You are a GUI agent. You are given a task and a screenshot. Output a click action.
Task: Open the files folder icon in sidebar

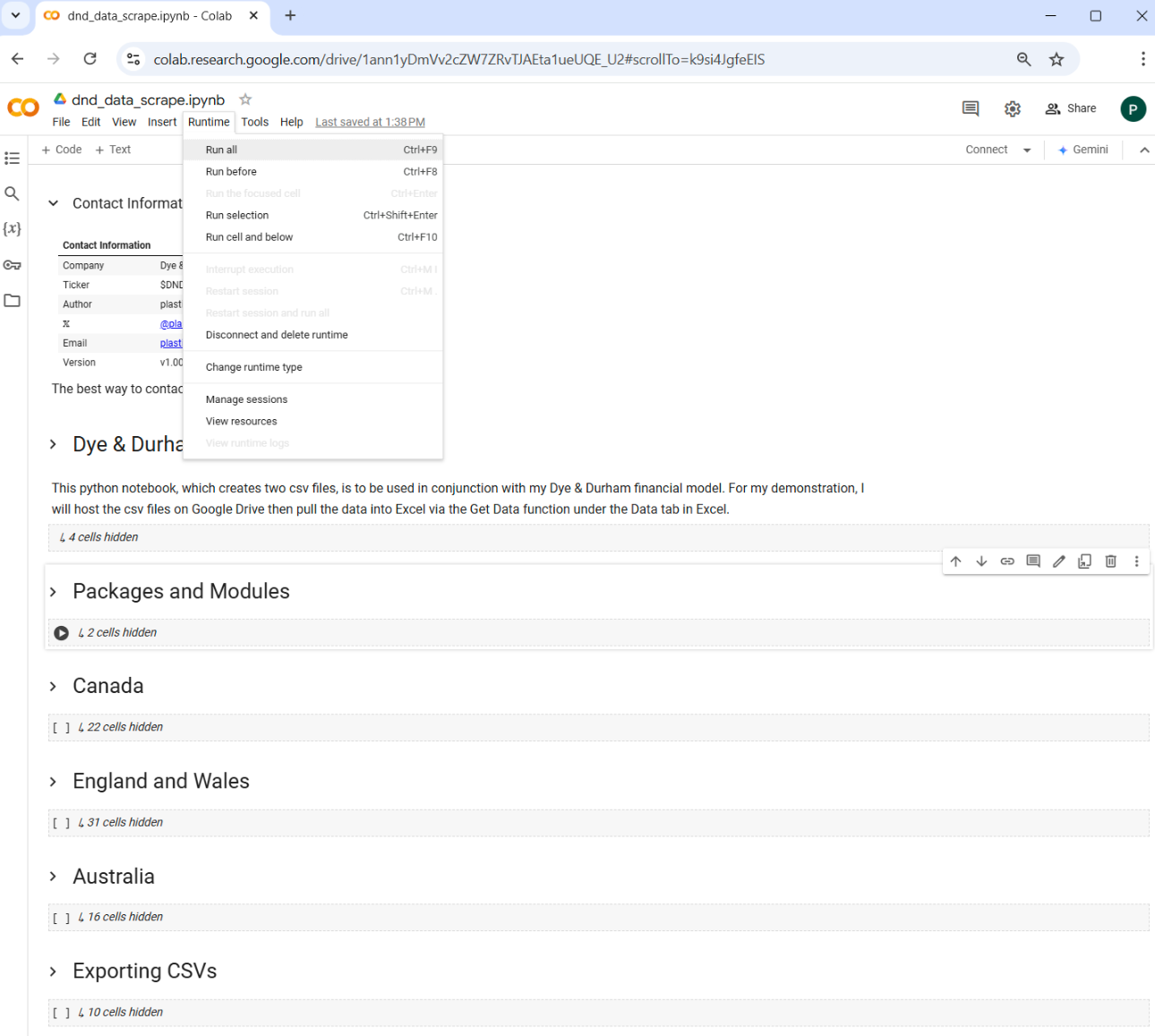tap(12, 300)
